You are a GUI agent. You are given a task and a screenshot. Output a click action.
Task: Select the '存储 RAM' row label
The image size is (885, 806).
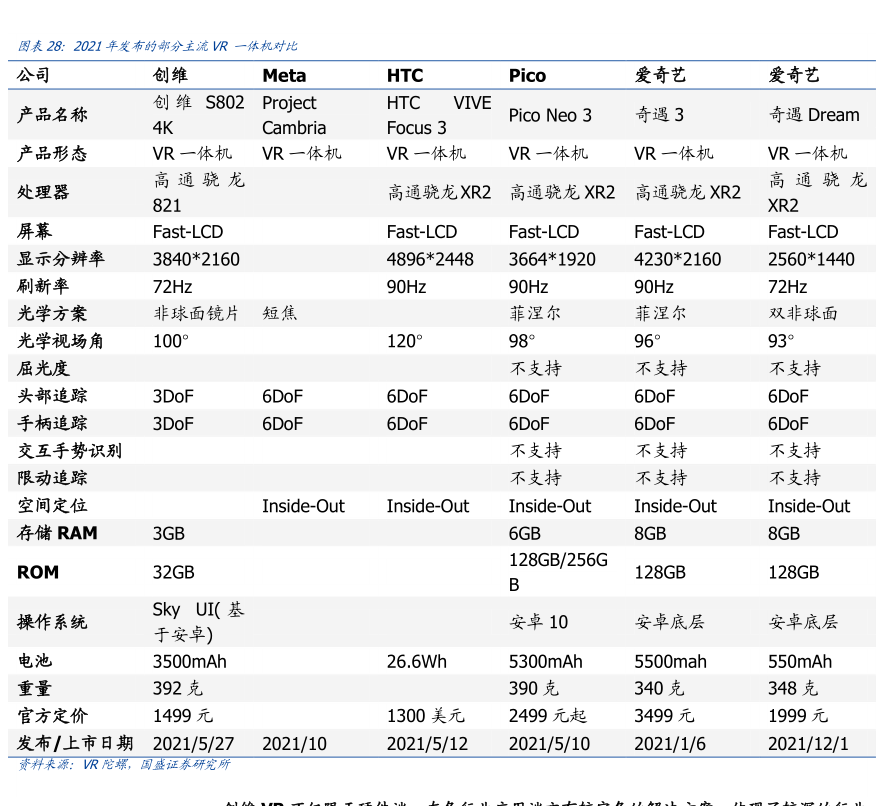[57, 533]
